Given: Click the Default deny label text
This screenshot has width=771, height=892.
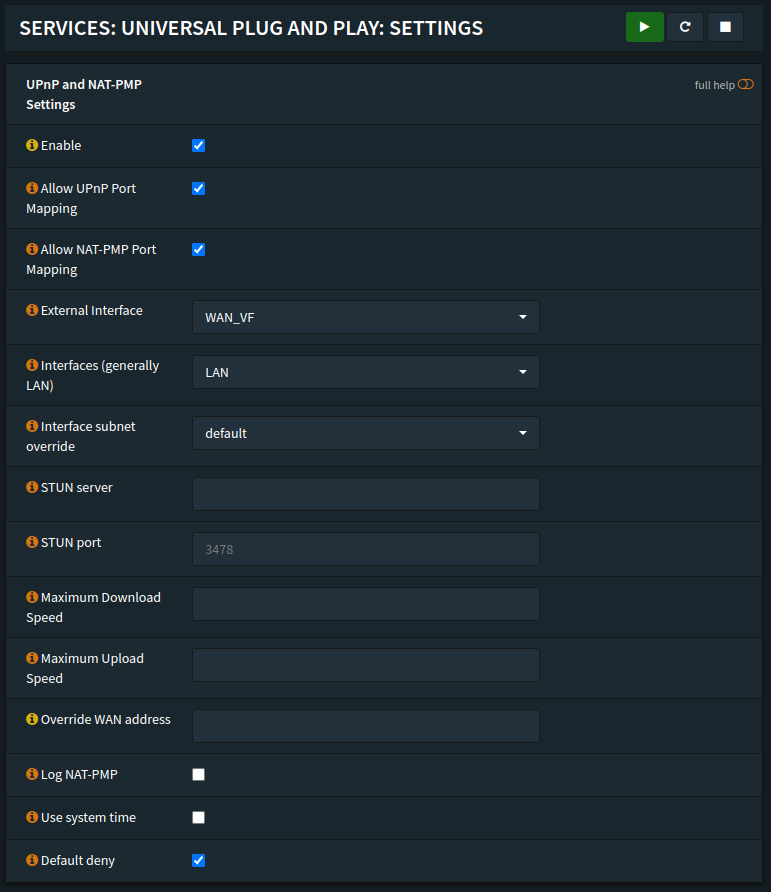Looking at the screenshot, I should pyautogui.click(x=77, y=860).
